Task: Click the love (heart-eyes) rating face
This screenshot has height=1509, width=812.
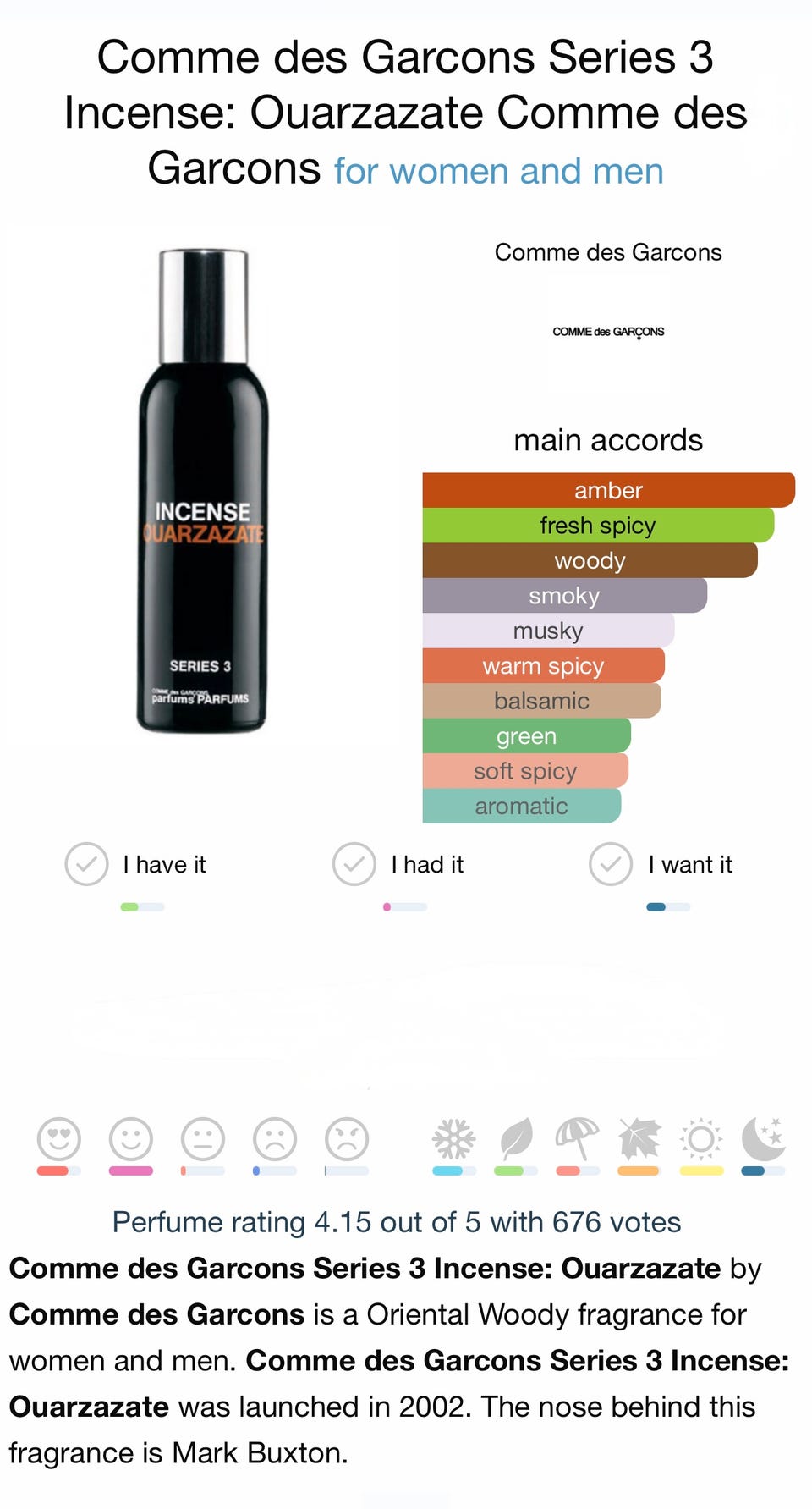Action: click(x=59, y=1138)
